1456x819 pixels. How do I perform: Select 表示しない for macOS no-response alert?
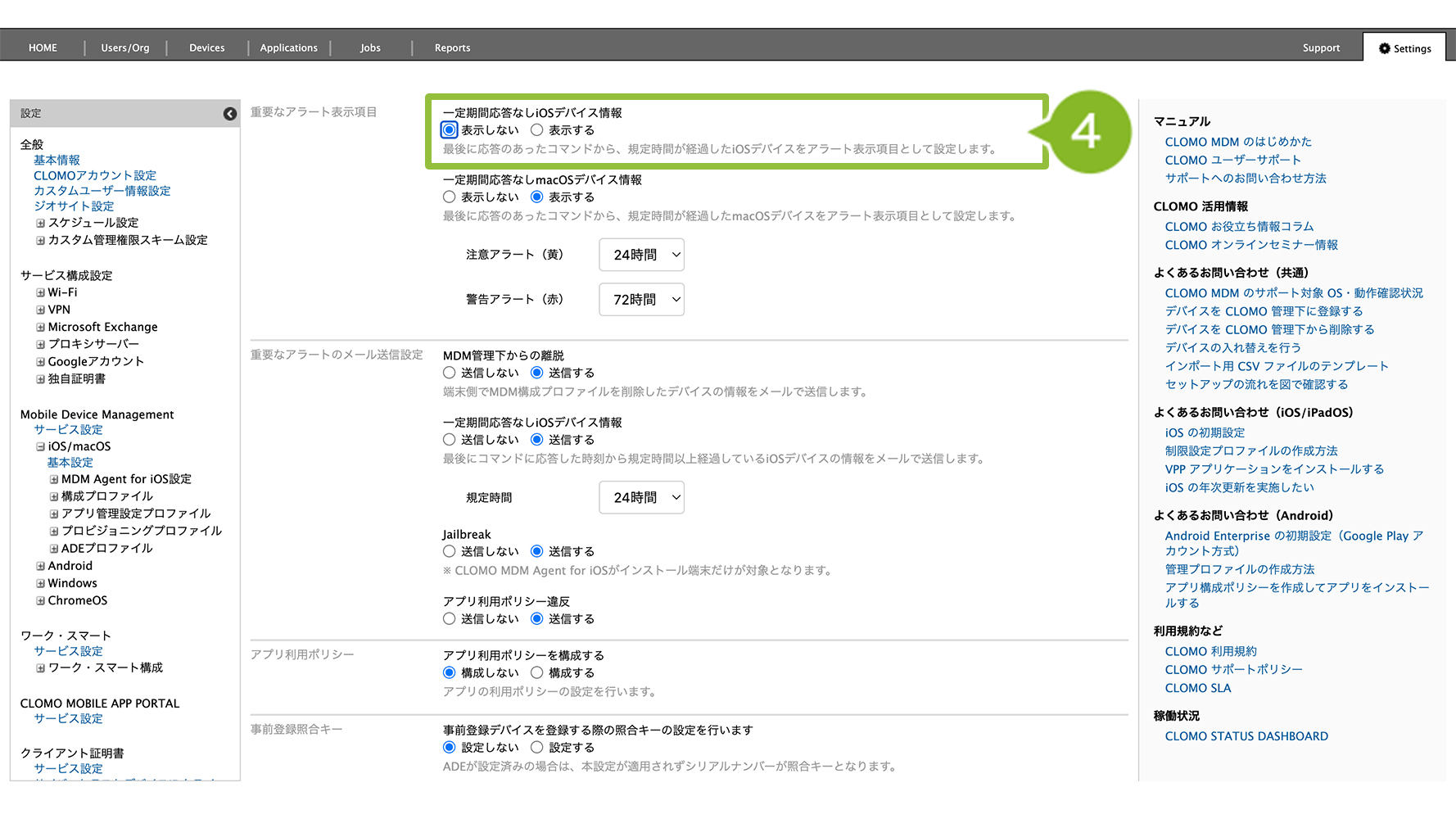[x=449, y=197]
